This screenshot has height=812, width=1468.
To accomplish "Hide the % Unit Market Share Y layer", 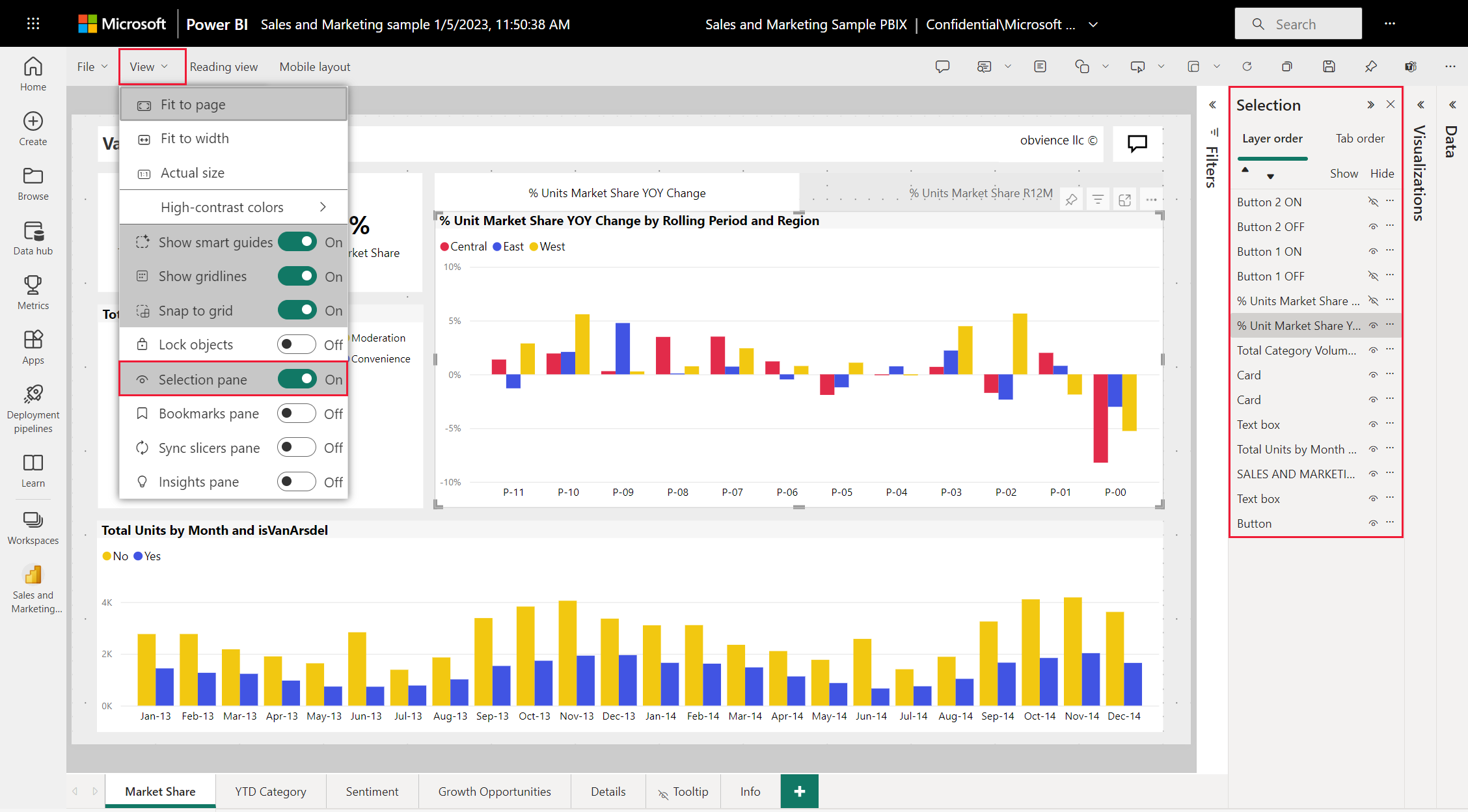I will (x=1371, y=325).
